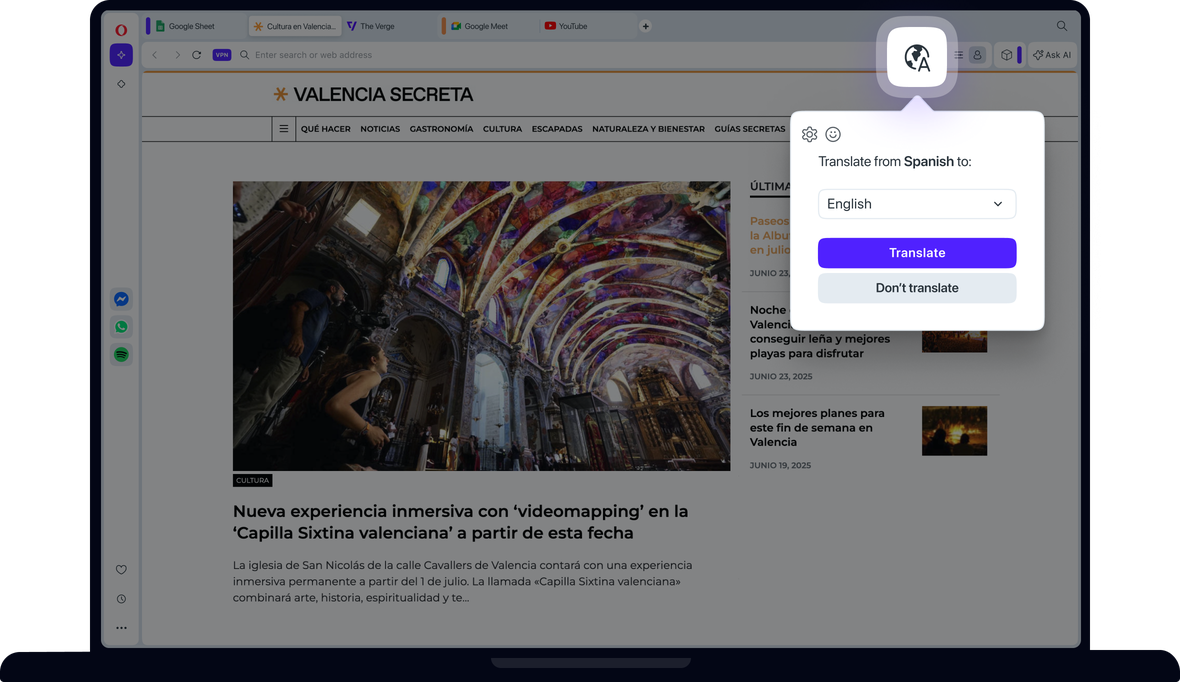Open sidebar history clock icon
This screenshot has height=682, width=1180.
121,599
